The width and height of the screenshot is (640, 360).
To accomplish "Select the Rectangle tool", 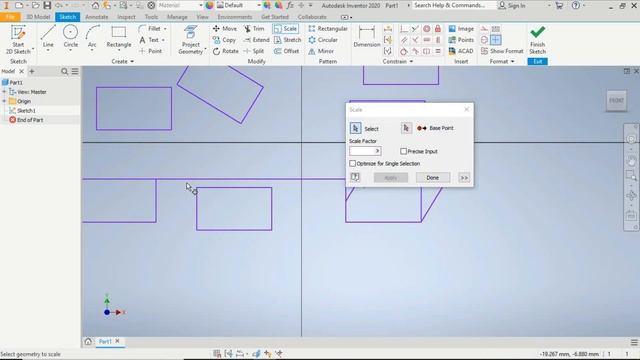I will pos(119,36).
